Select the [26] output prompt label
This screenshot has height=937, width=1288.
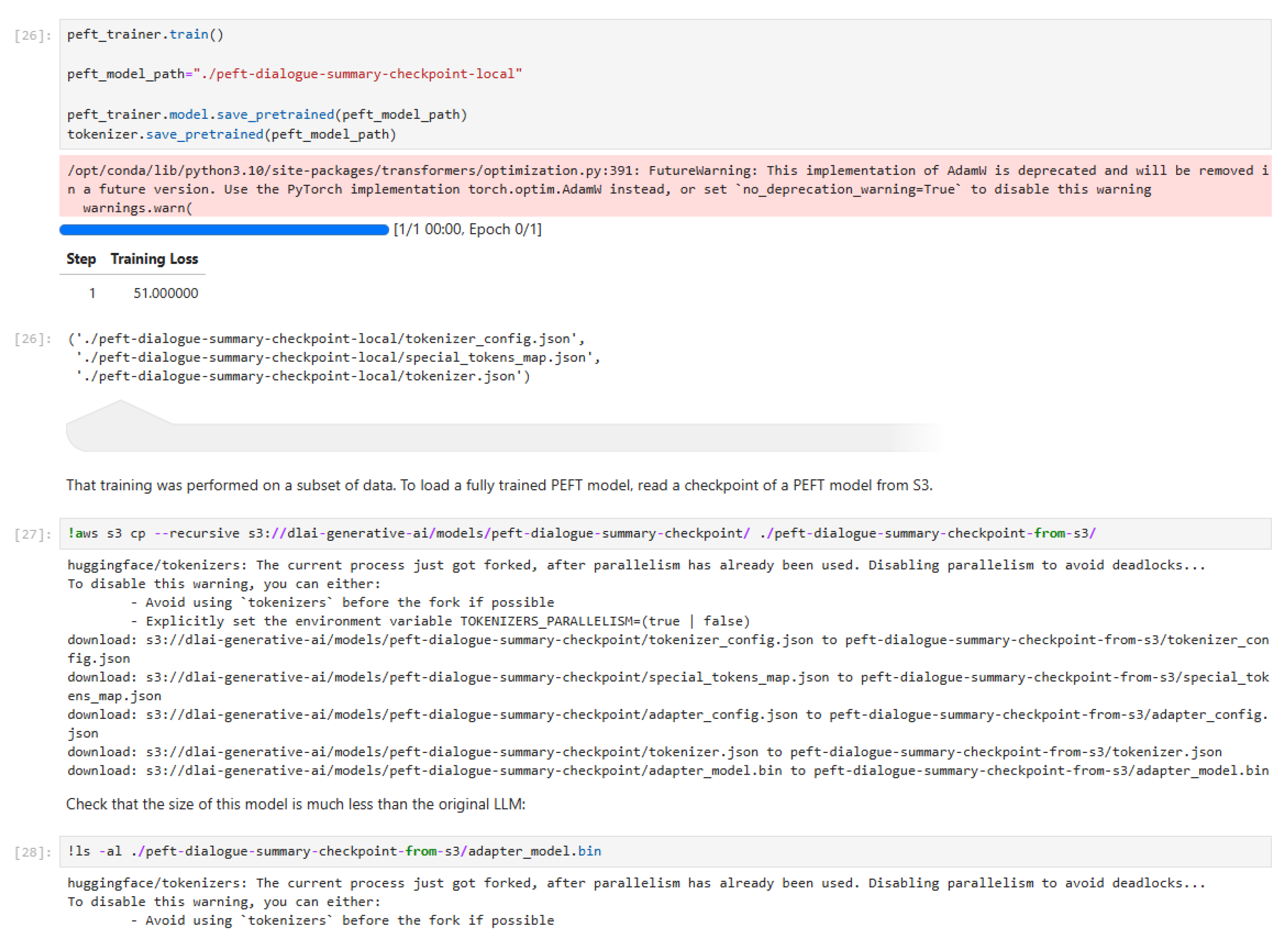[33, 339]
